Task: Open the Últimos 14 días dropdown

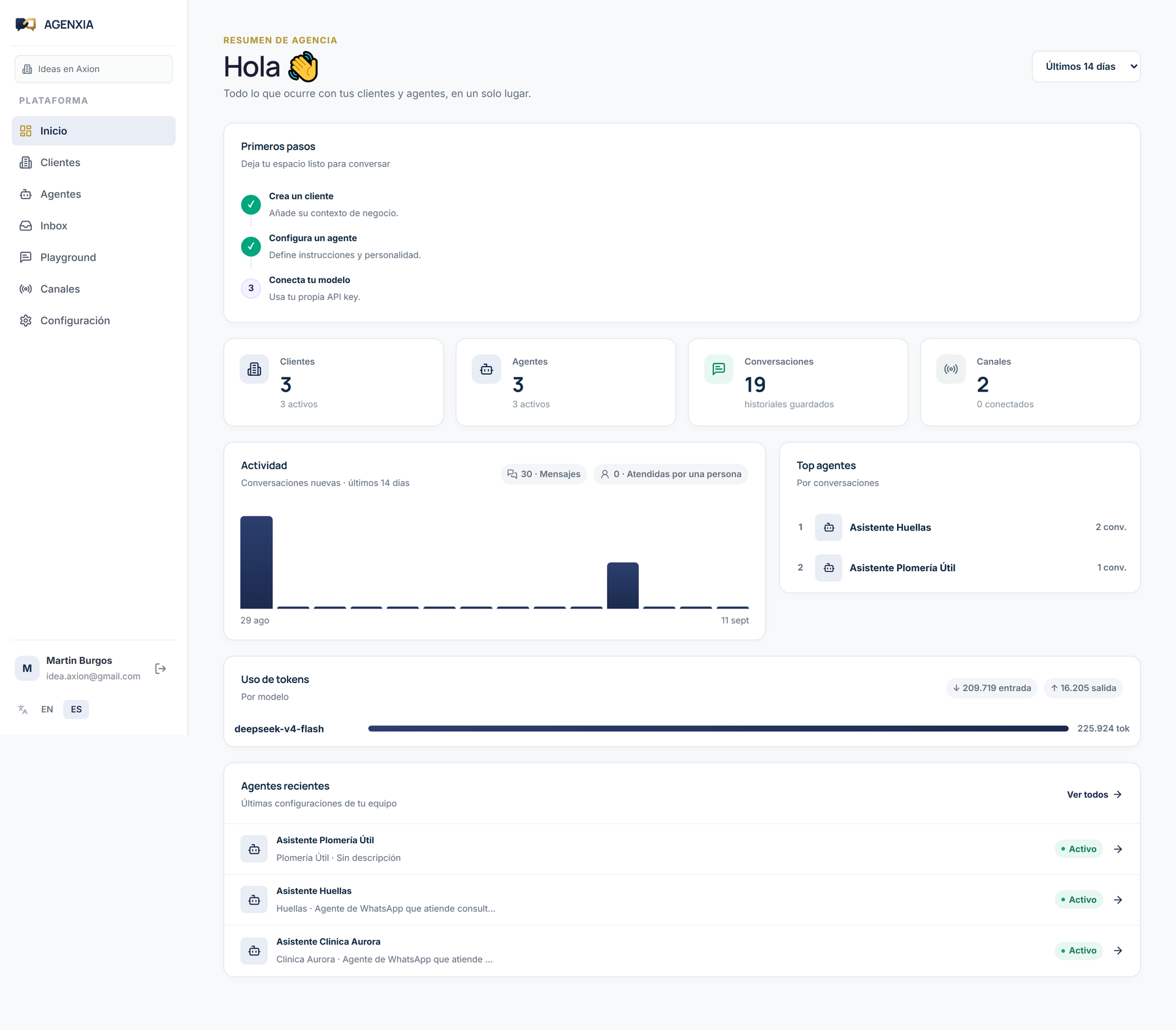Action: (x=1086, y=67)
